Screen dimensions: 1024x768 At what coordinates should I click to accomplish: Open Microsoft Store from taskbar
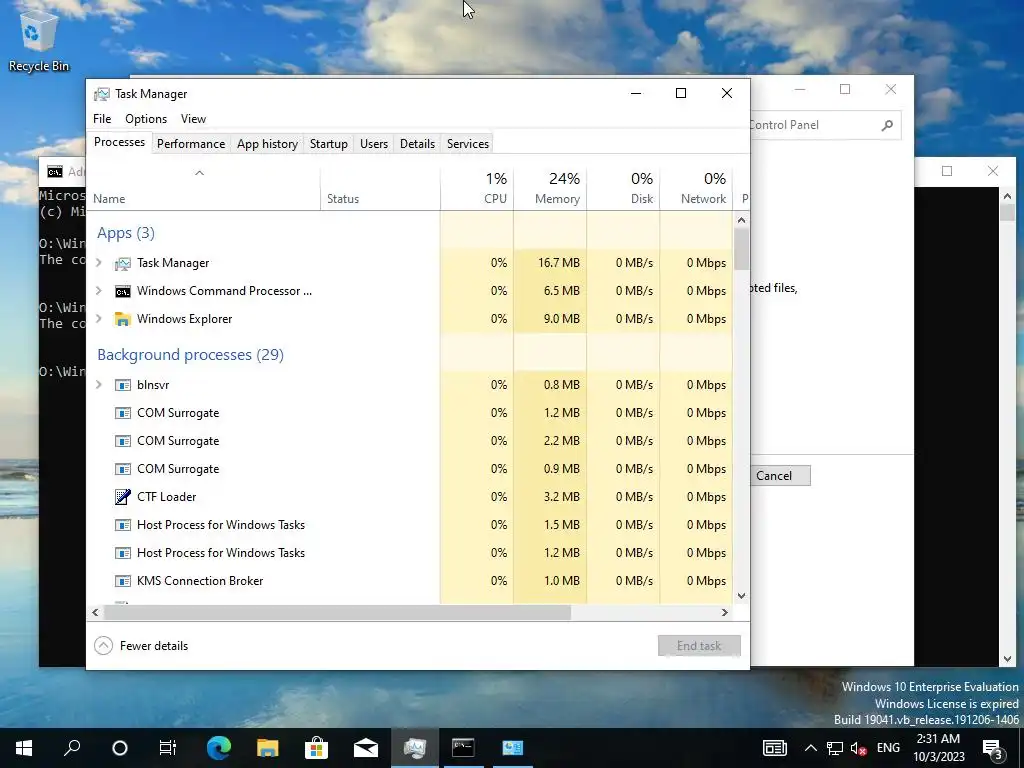(x=317, y=748)
